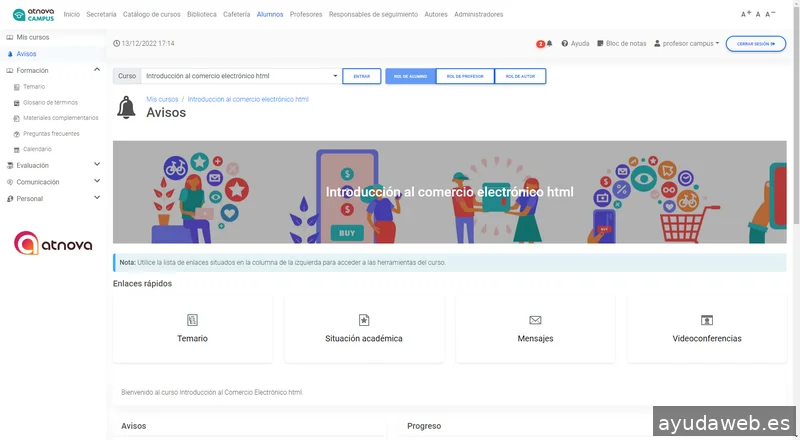The image size is (800, 440).
Task: Switch to Rol de alumno
Action: (x=410, y=76)
